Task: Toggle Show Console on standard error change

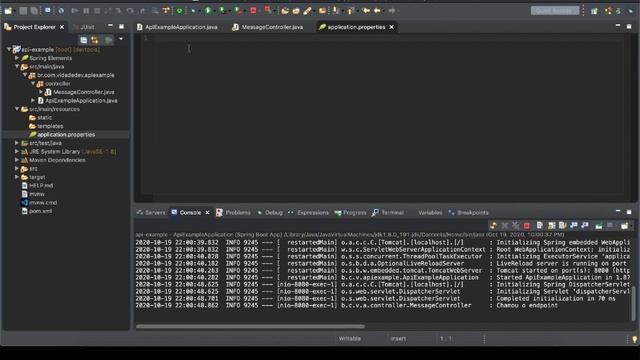Action: (585, 225)
